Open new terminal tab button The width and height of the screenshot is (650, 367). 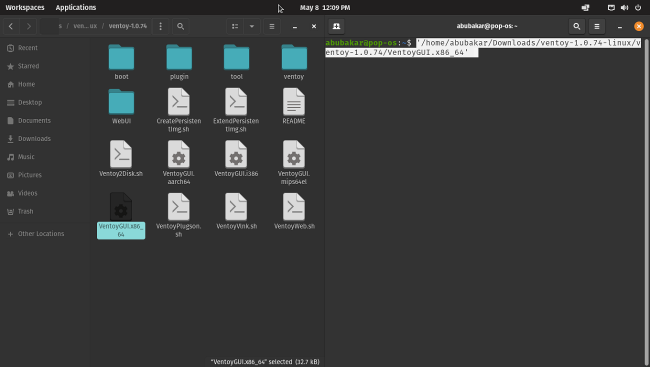[337, 26]
